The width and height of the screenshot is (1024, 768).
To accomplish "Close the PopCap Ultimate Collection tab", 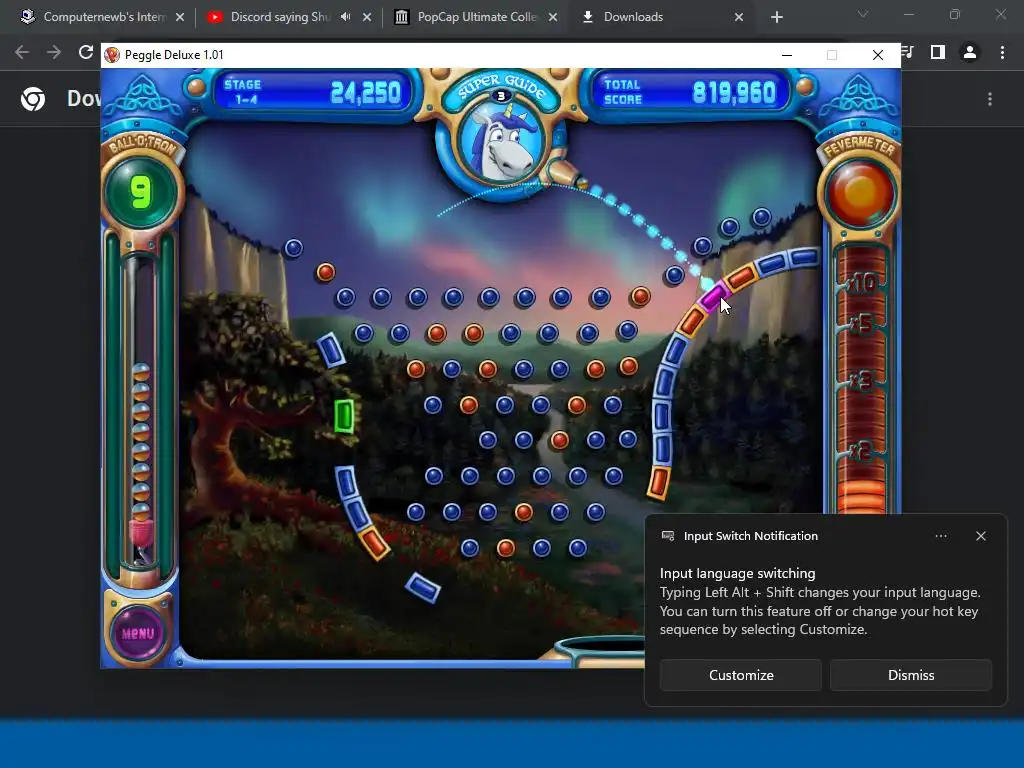I will (x=553, y=17).
